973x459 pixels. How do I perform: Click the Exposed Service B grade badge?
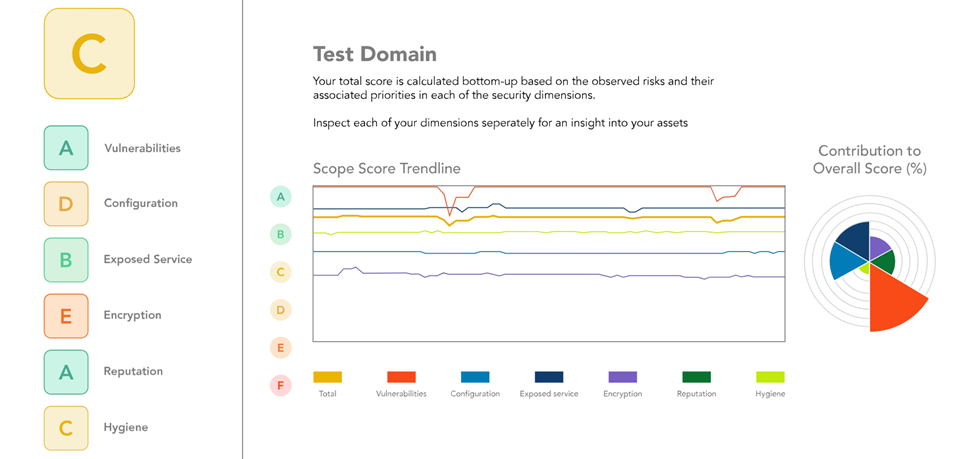[x=66, y=260]
